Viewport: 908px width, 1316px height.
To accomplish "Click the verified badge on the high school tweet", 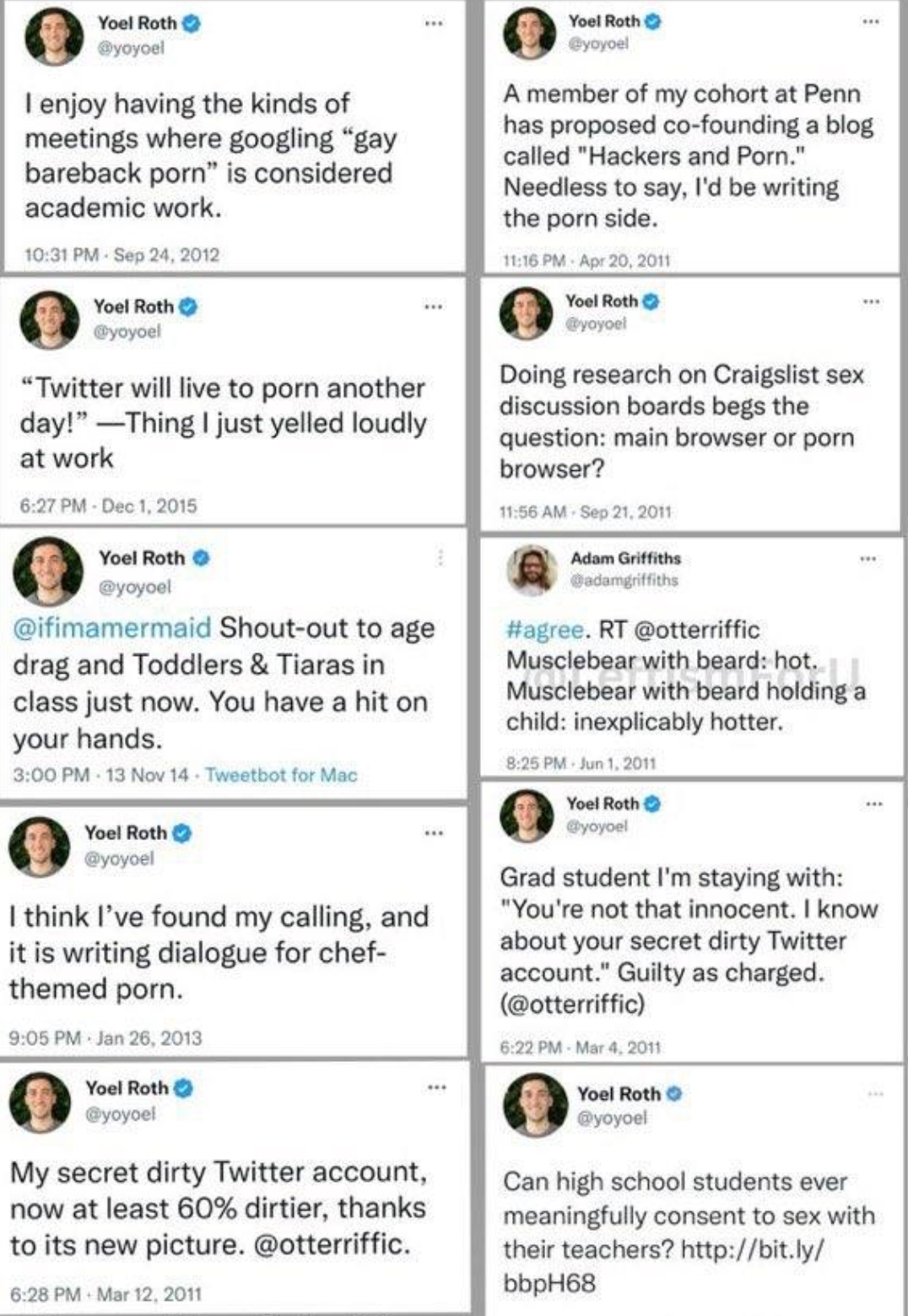I will click(x=673, y=1094).
